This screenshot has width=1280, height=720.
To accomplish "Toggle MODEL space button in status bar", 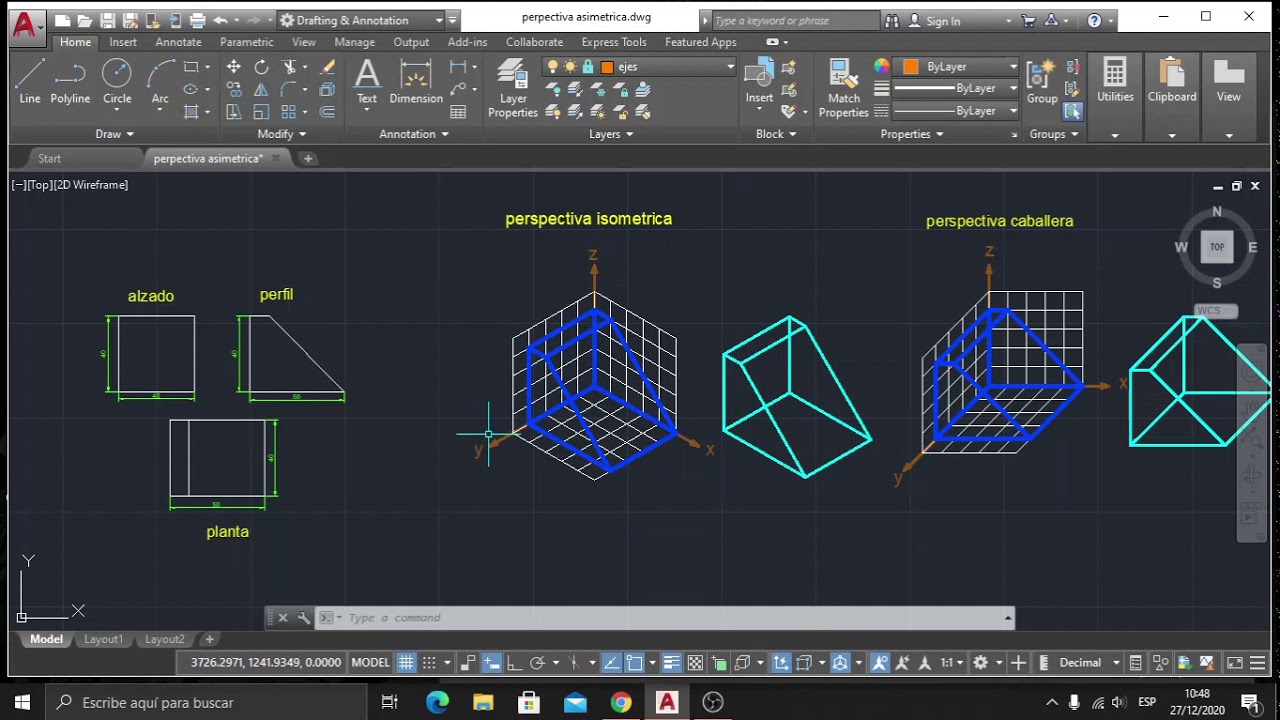I will coord(370,662).
